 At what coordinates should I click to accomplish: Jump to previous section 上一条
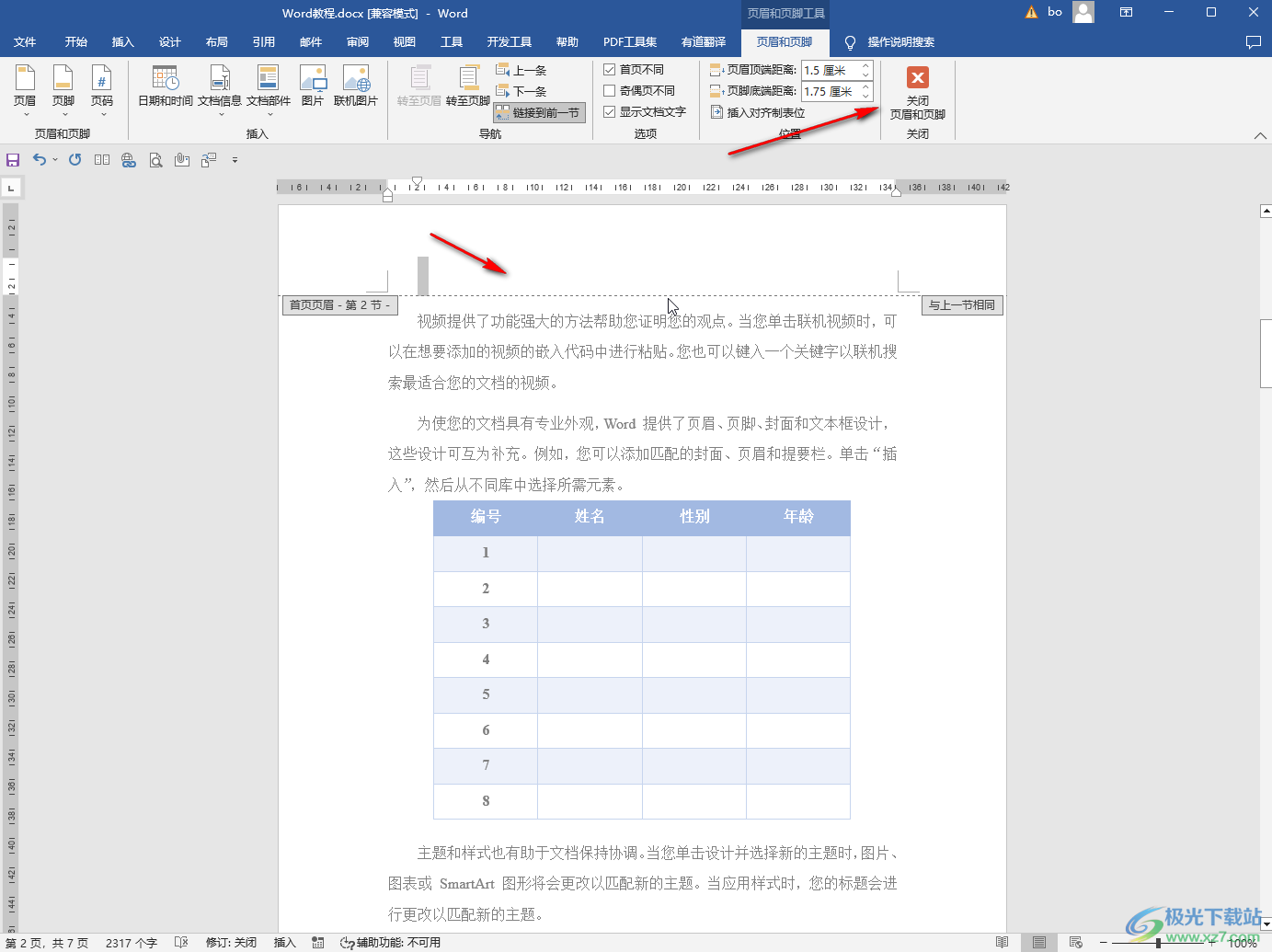click(521, 70)
